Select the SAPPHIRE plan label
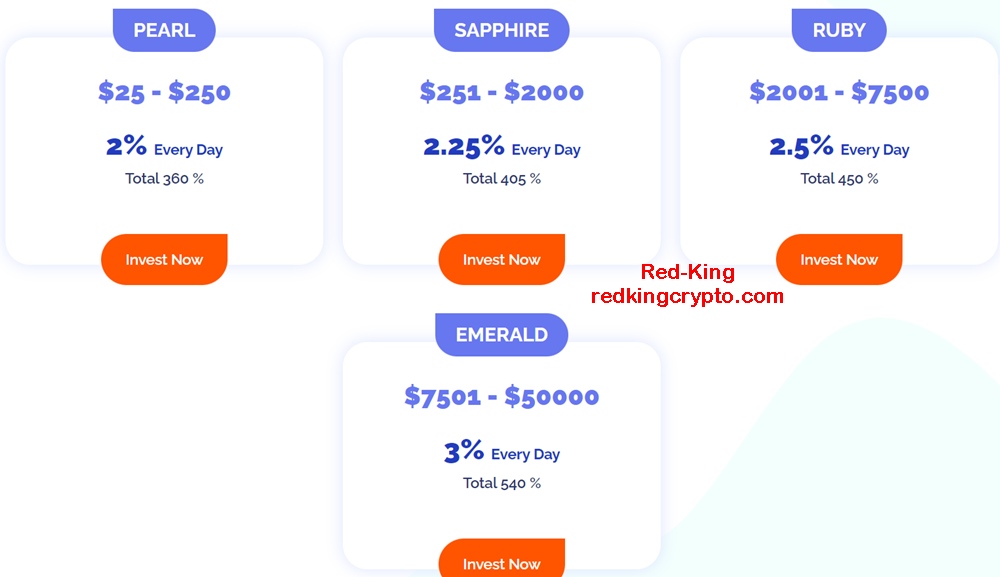This screenshot has height=577, width=1000. coord(501,30)
